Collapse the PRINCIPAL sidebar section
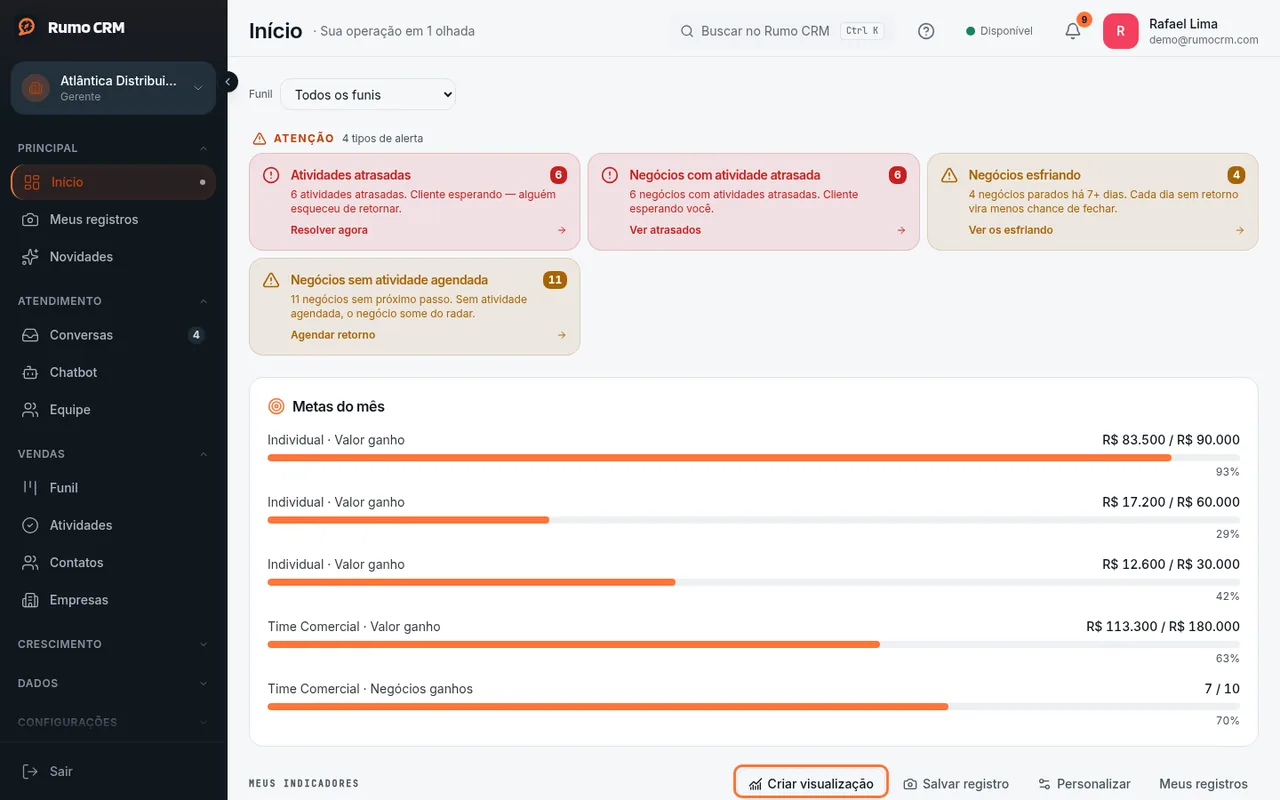 click(x=113, y=148)
